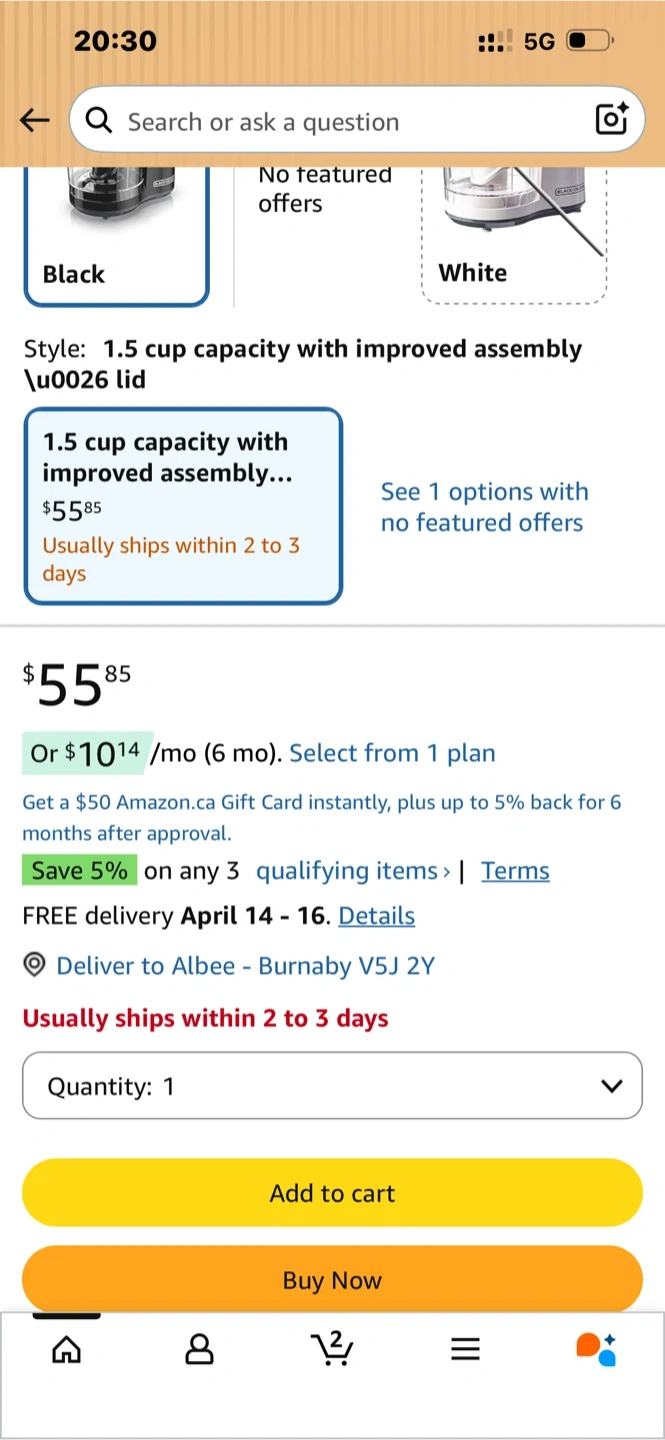
Task: Go to the Home tab icon
Action: tap(66, 1350)
